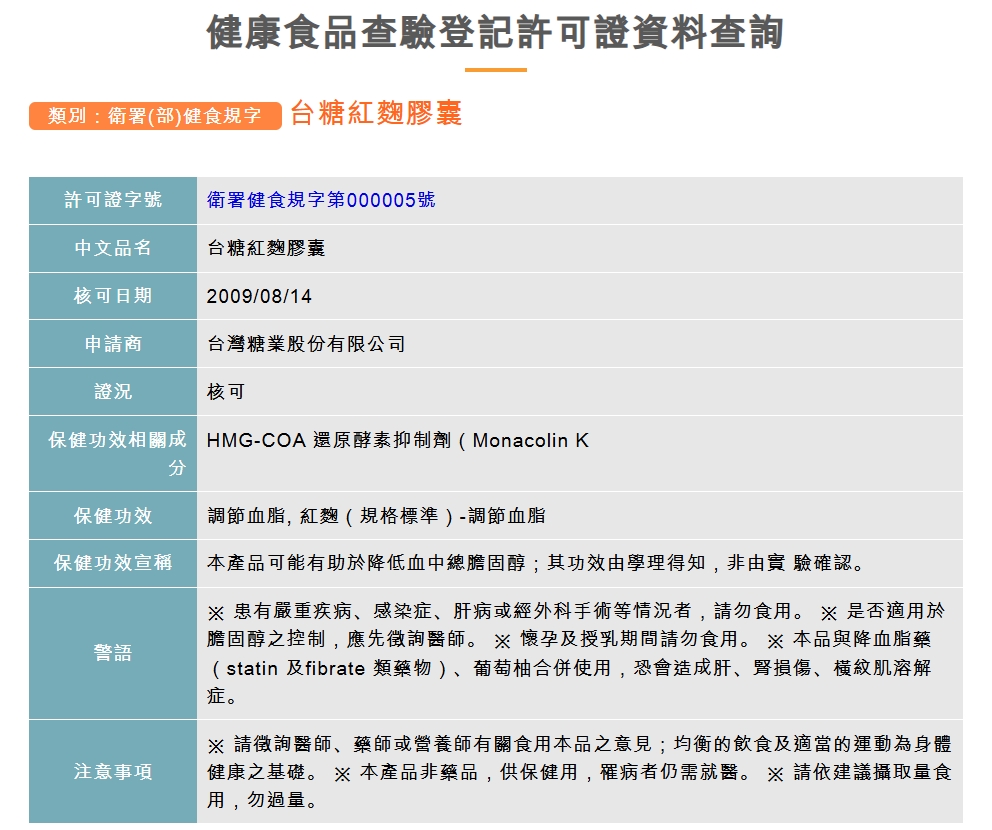Select the 注意事項 row label cell
This screenshot has height=830, width=992.
coord(113,771)
